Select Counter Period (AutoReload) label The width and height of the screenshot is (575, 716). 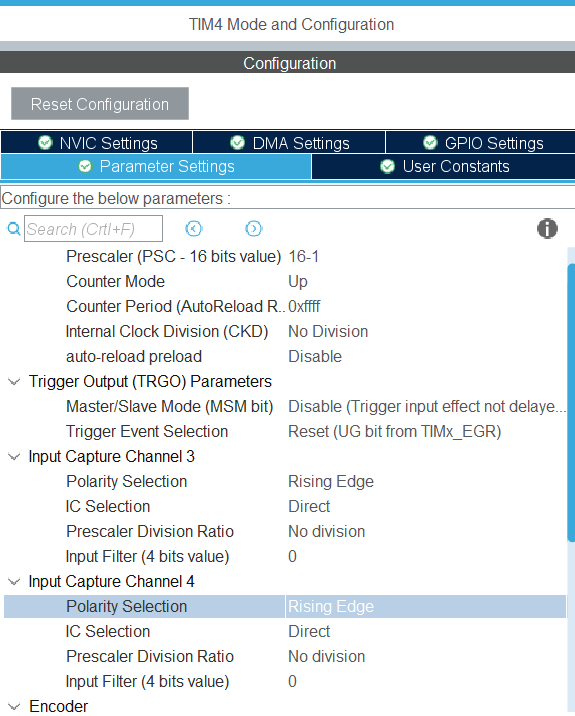(x=175, y=306)
